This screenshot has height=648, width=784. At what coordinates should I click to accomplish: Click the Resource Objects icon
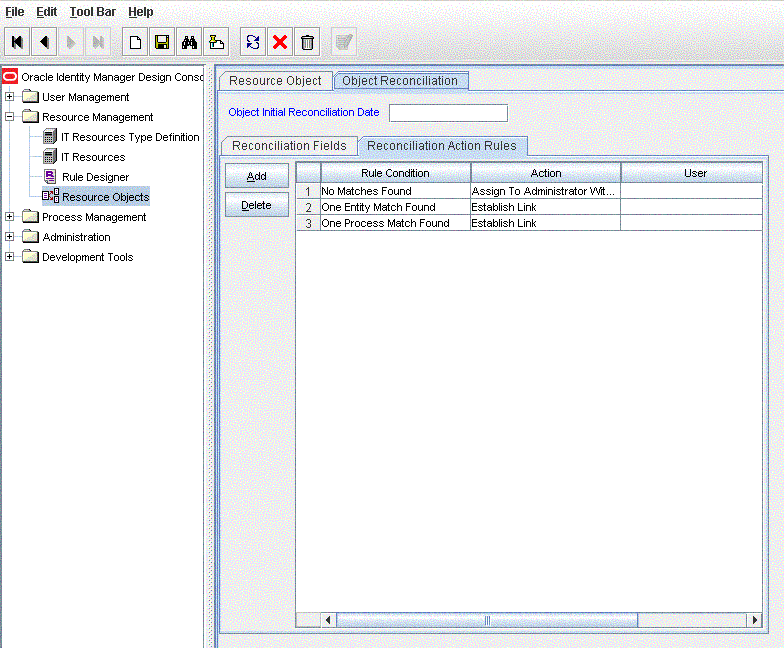point(51,196)
